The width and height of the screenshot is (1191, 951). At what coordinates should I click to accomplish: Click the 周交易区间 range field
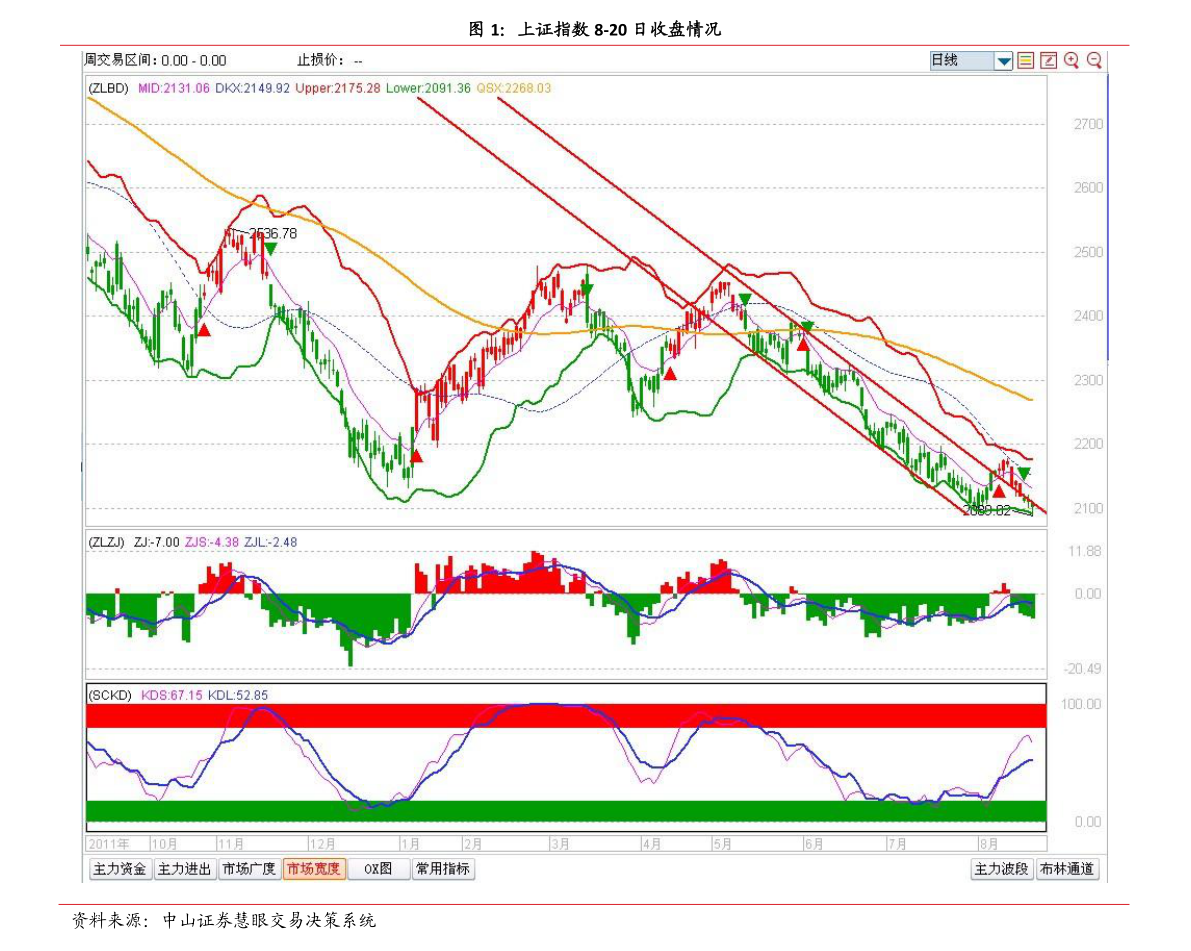[x=156, y=60]
